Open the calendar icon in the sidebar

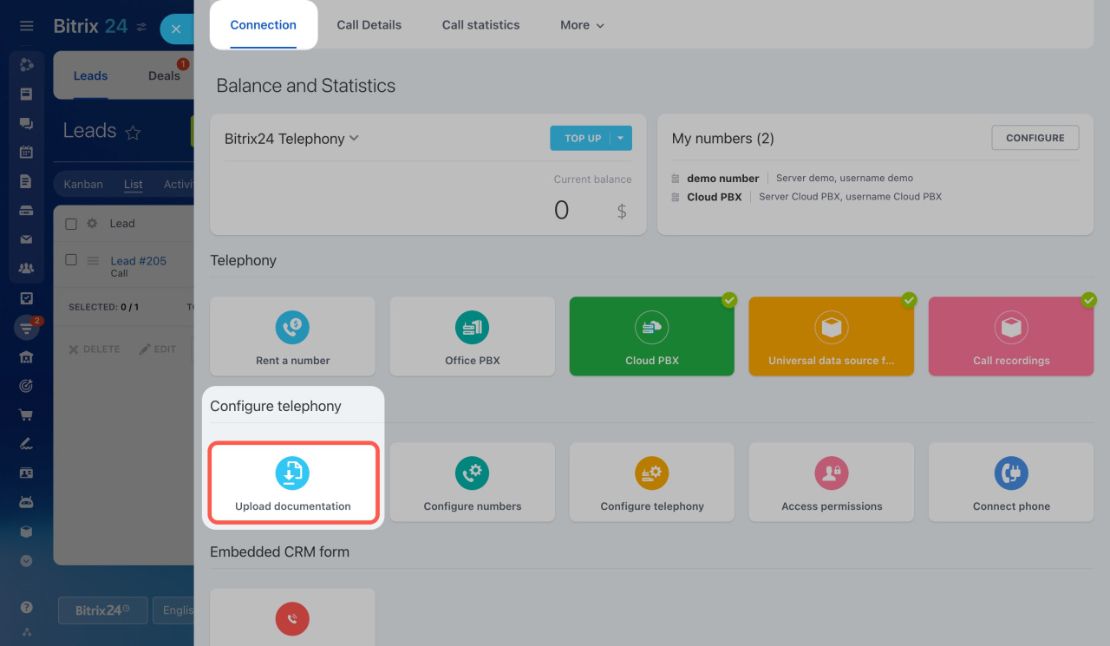26,152
